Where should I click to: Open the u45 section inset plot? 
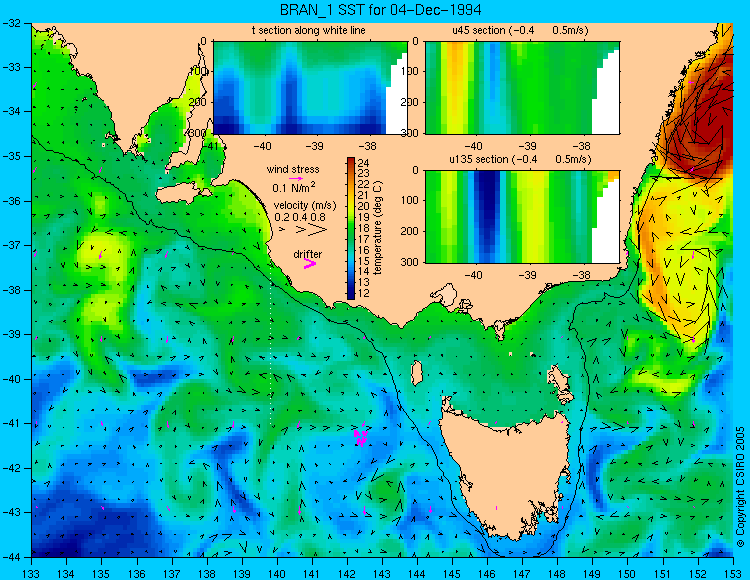pos(522,88)
